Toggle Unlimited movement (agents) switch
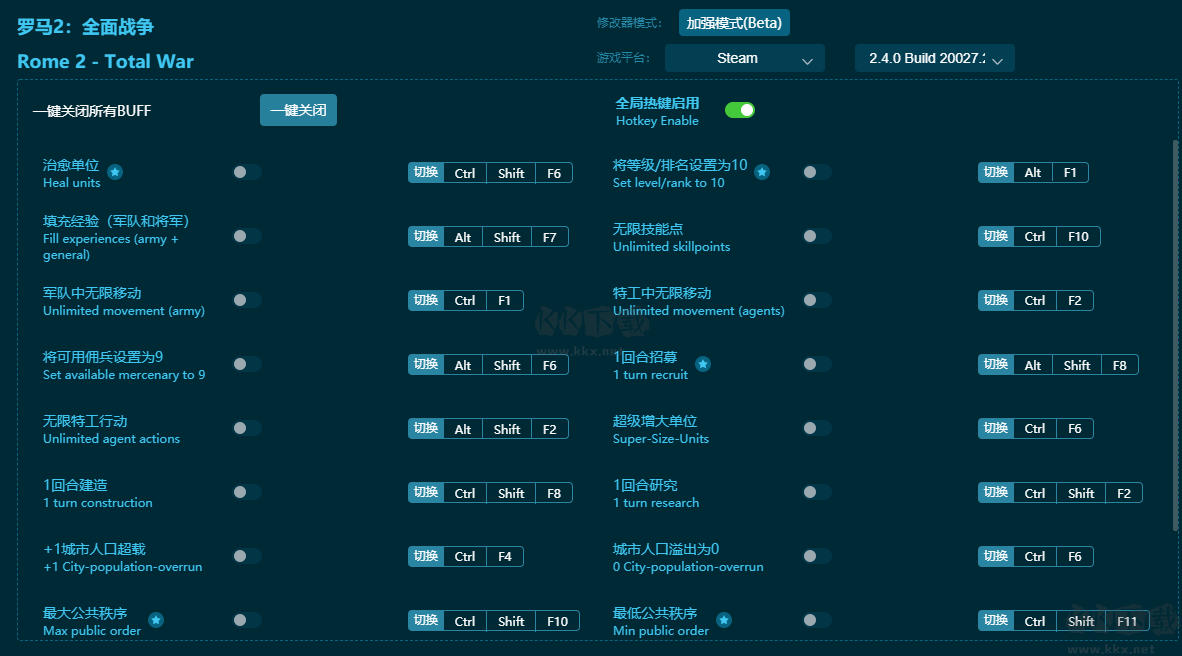This screenshot has height=656, width=1182. click(816, 300)
